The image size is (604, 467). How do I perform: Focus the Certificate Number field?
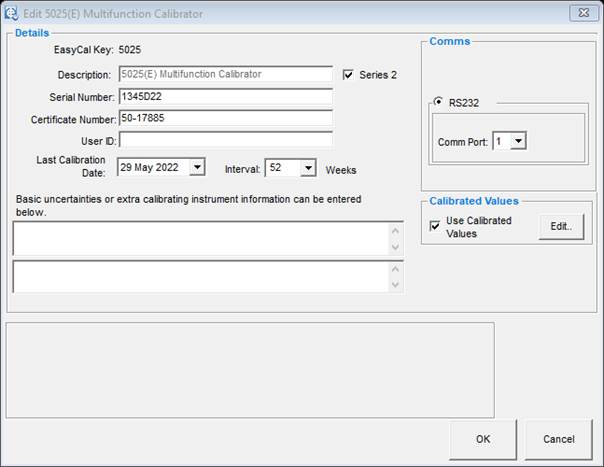tap(225, 119)
